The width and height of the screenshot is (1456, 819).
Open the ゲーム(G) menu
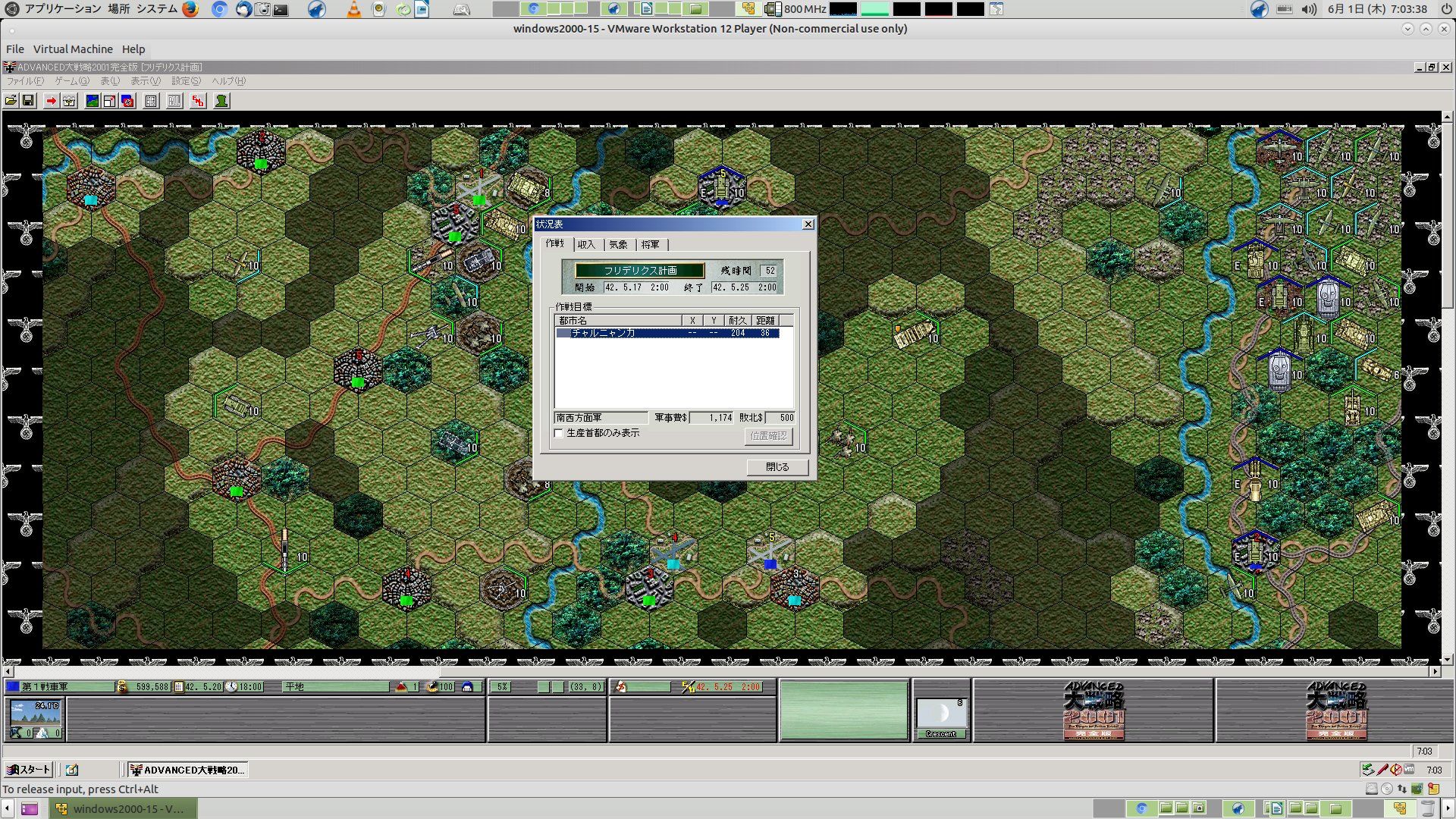pyautogui.click(x=71, y=81)
